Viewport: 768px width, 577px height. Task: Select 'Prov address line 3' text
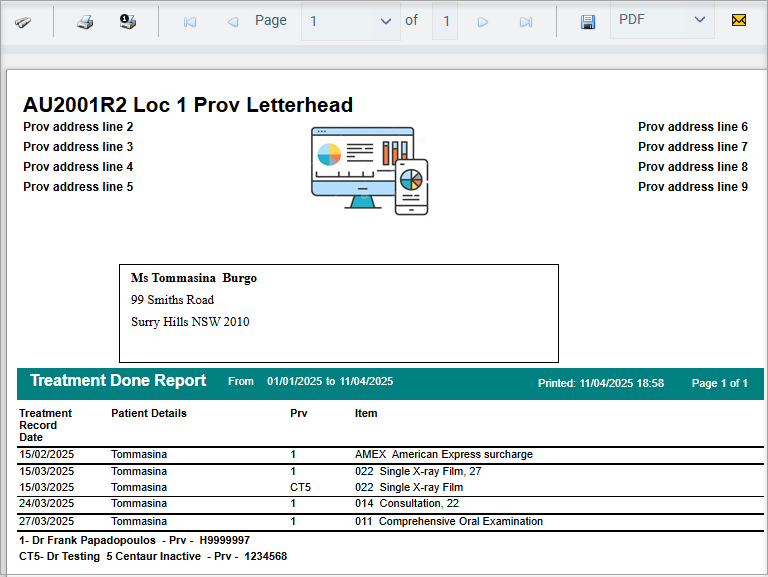[78, 147]
